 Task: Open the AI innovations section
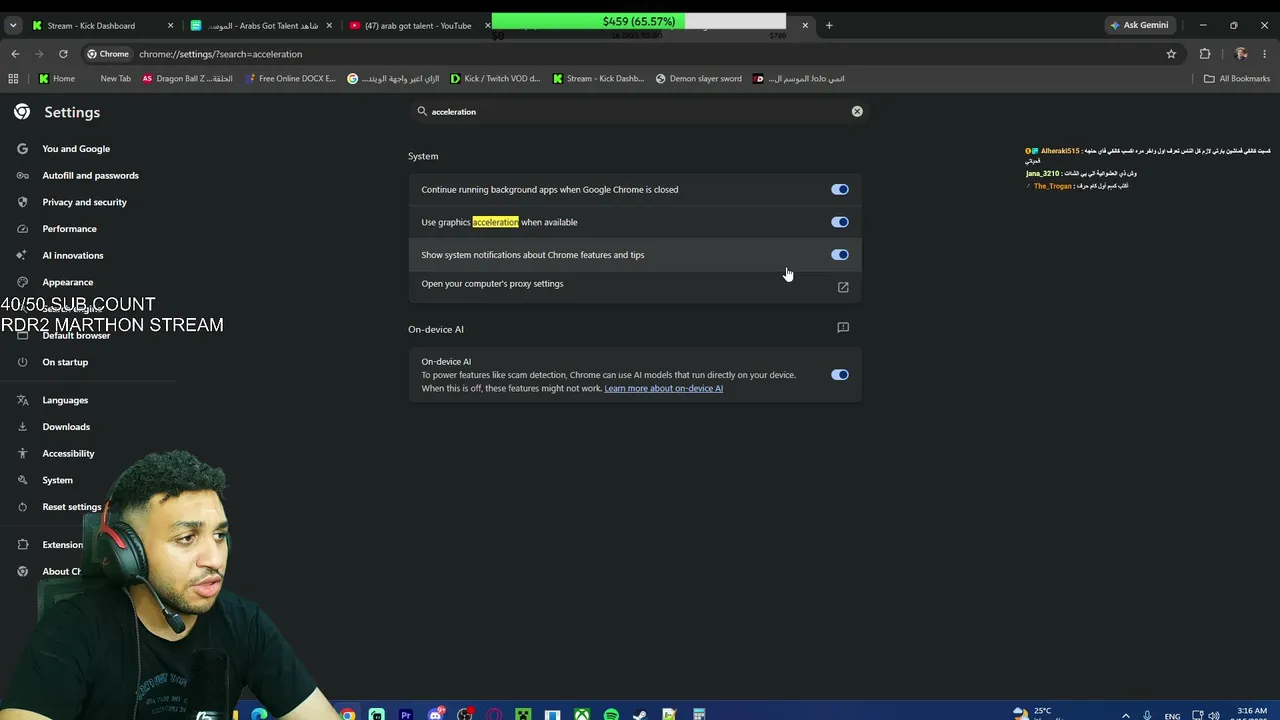[x=72, y=255]
